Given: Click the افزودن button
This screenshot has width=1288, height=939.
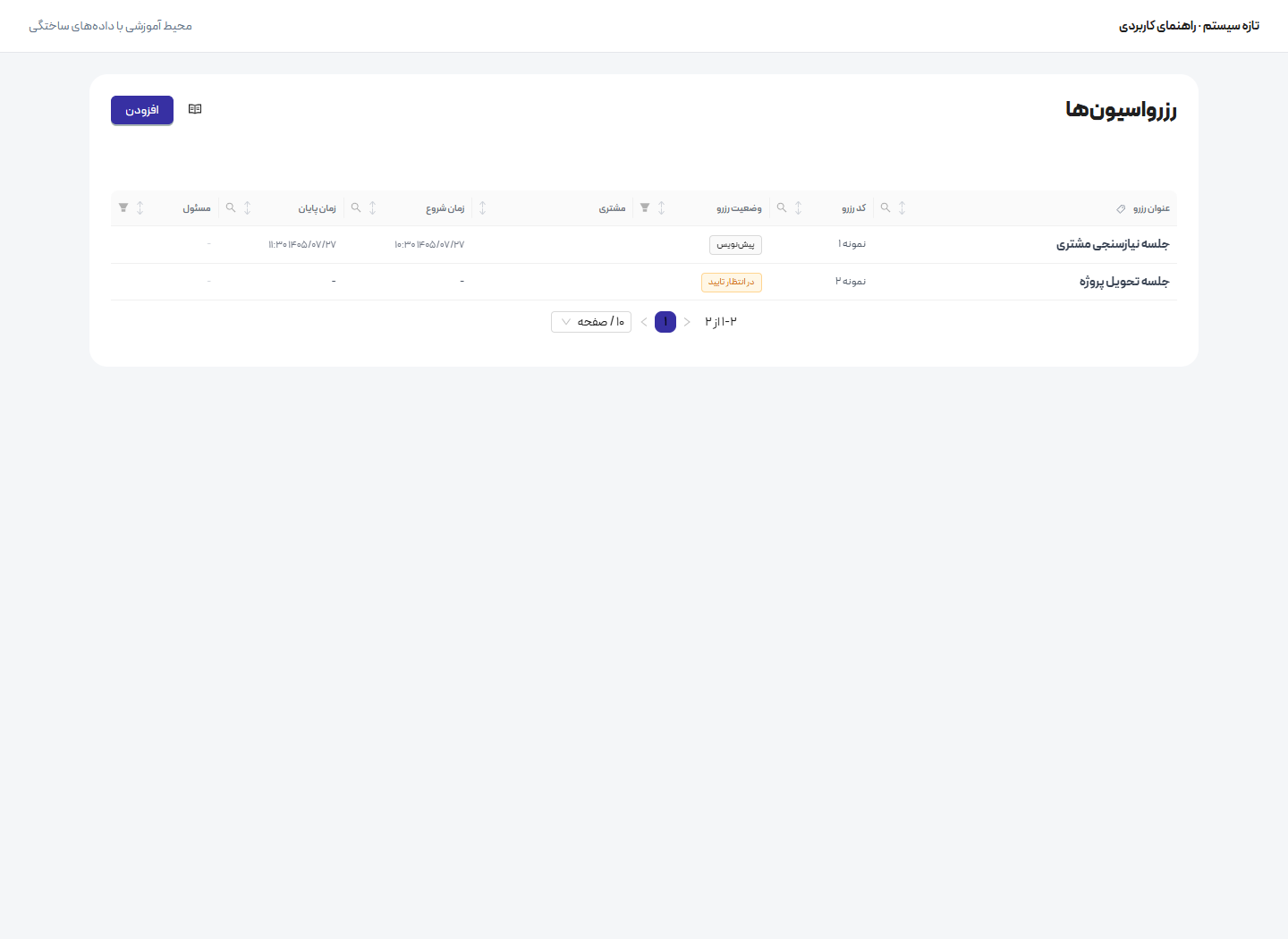Looking at the screenshot, I should (142, 110).
